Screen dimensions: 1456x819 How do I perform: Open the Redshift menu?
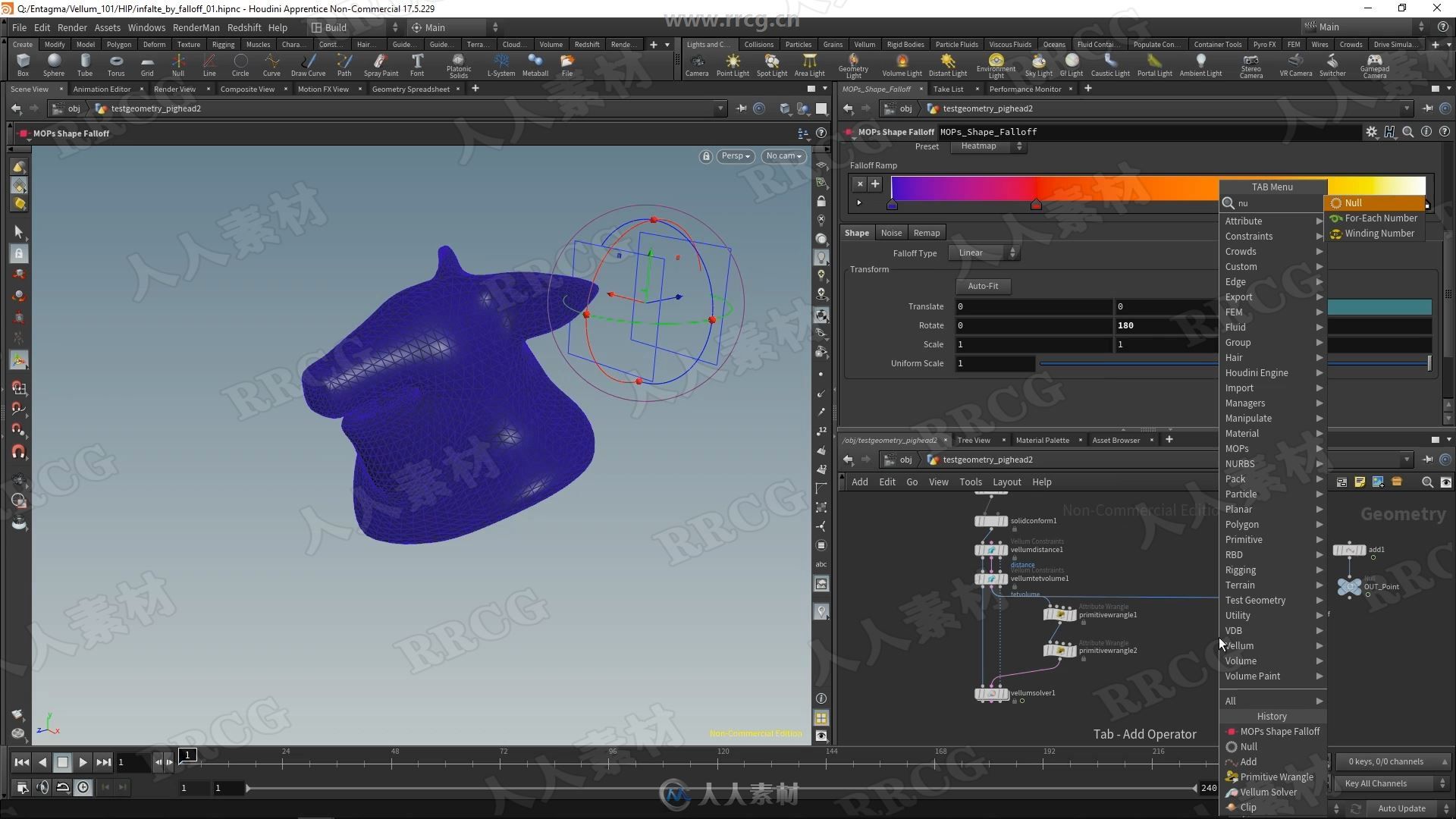point(244,27)
